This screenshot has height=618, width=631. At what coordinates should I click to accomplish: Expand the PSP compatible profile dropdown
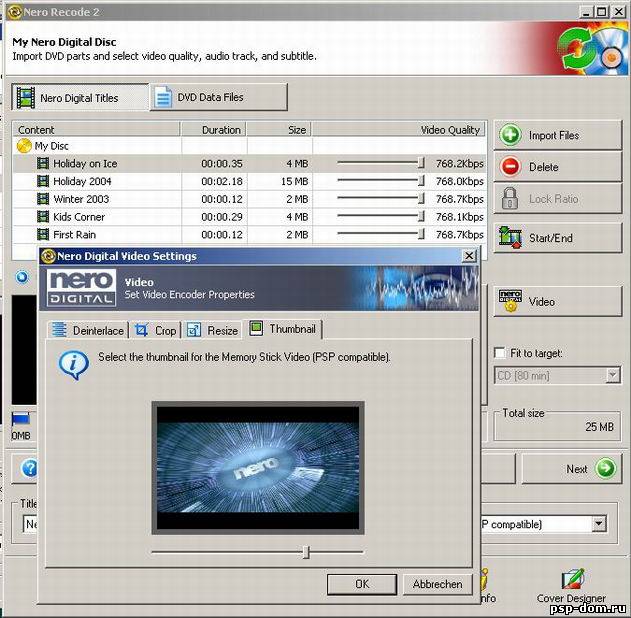598,524
